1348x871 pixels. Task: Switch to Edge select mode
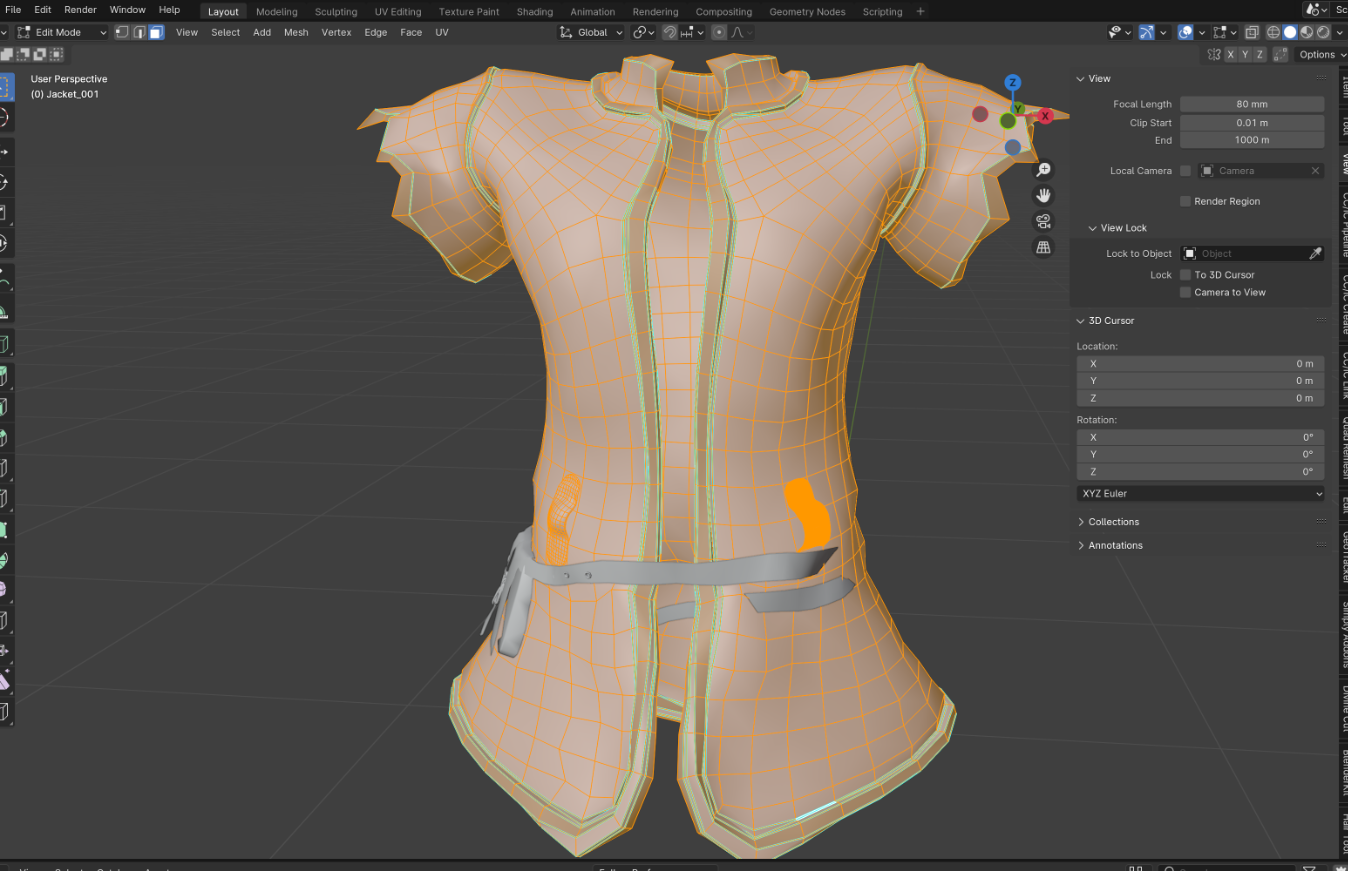139,32
